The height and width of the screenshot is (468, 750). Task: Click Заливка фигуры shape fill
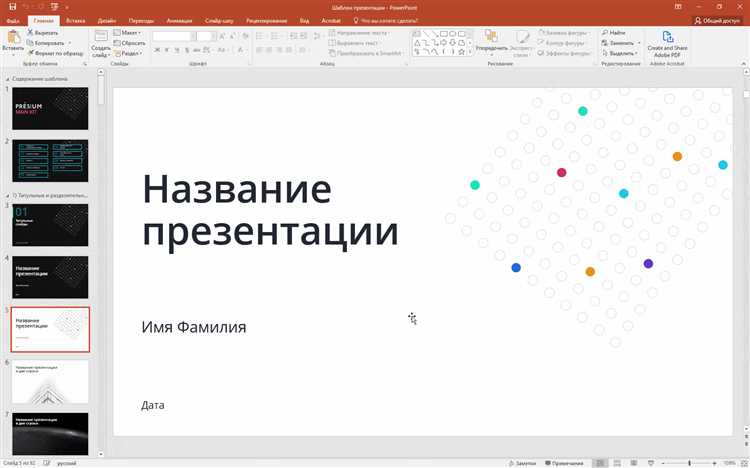(x=563, y=33)
